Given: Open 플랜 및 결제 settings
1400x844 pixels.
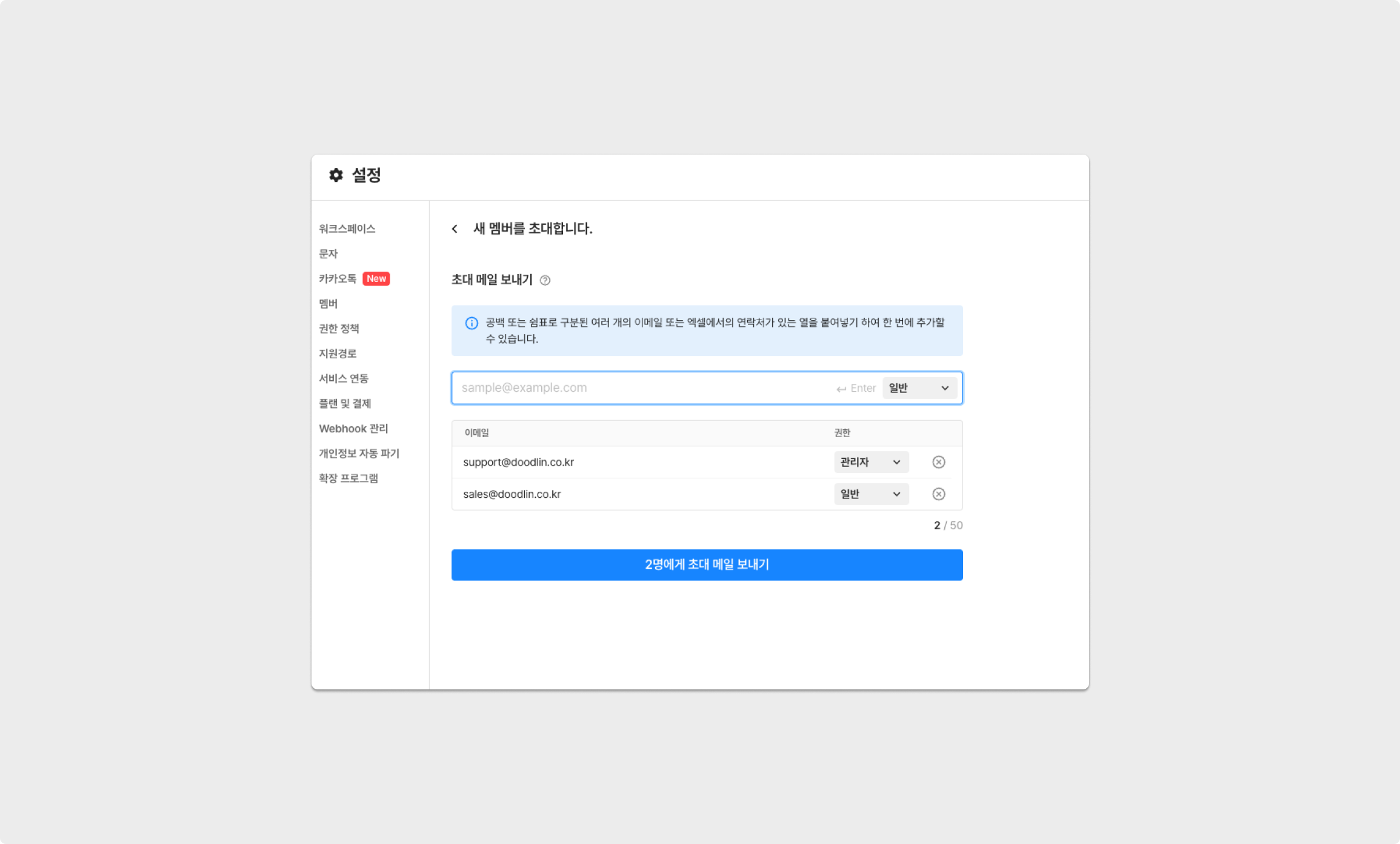Looking at the screenshot, I should (345, 403).
